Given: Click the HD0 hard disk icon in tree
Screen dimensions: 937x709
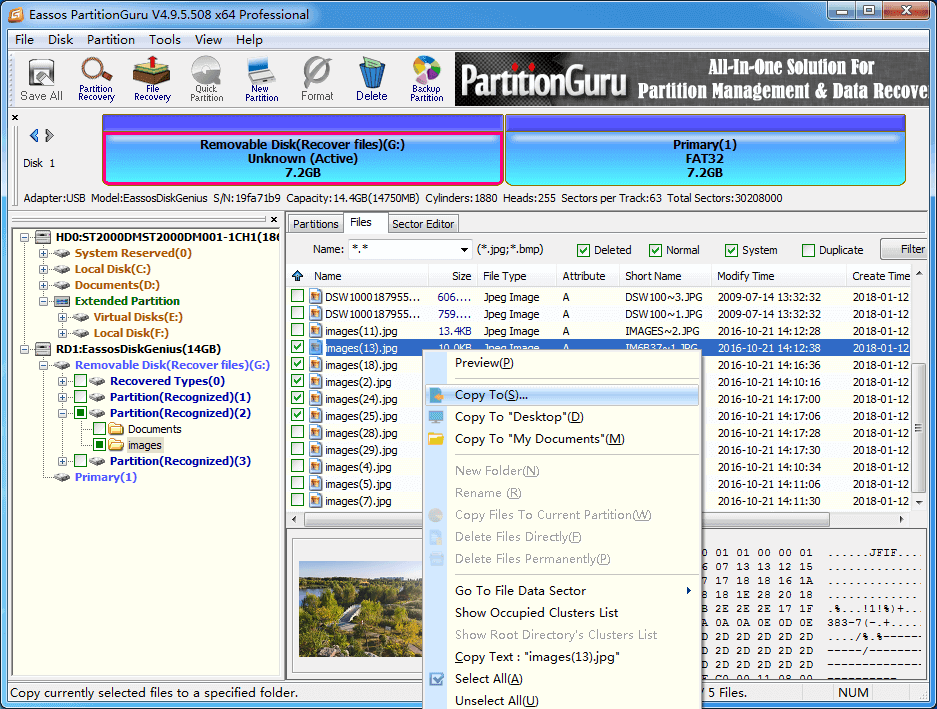Looking at the screenshot, I should (x=42, y=237).
